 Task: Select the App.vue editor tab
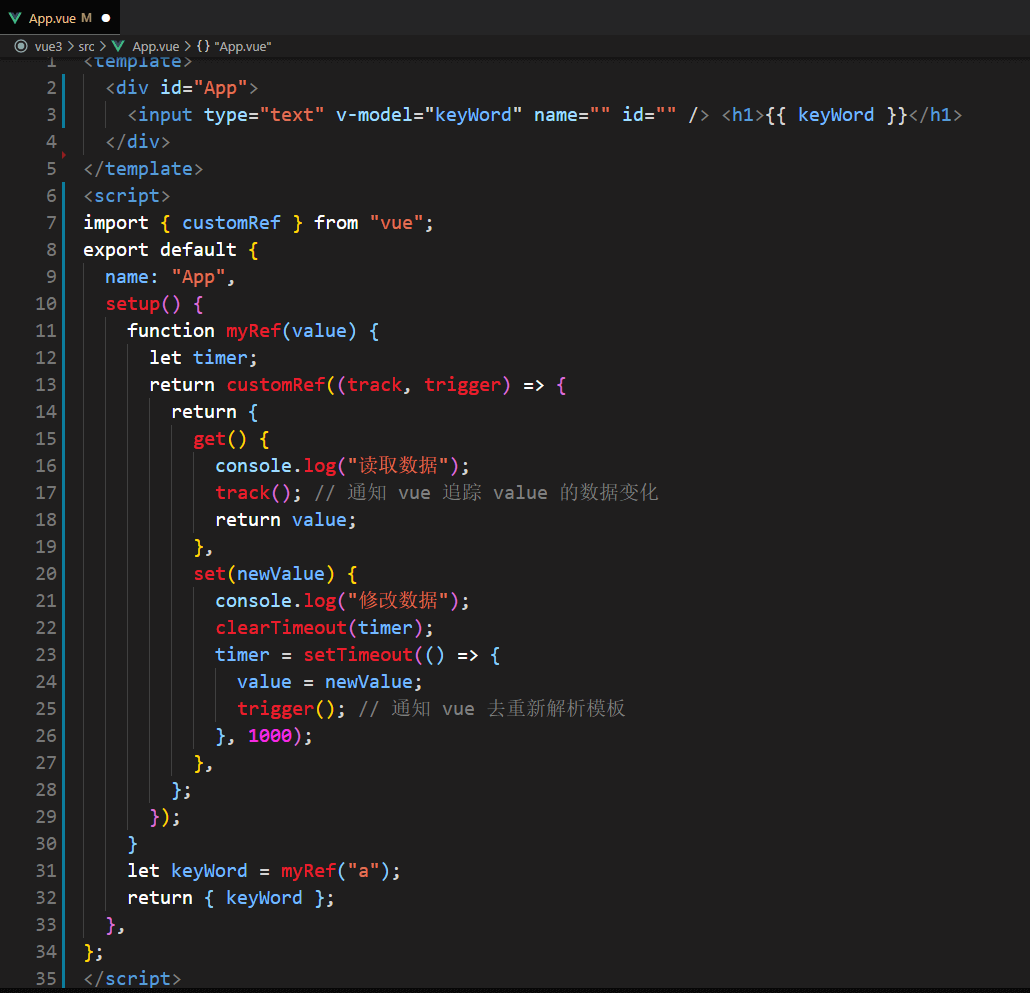[x=60, y=18]
